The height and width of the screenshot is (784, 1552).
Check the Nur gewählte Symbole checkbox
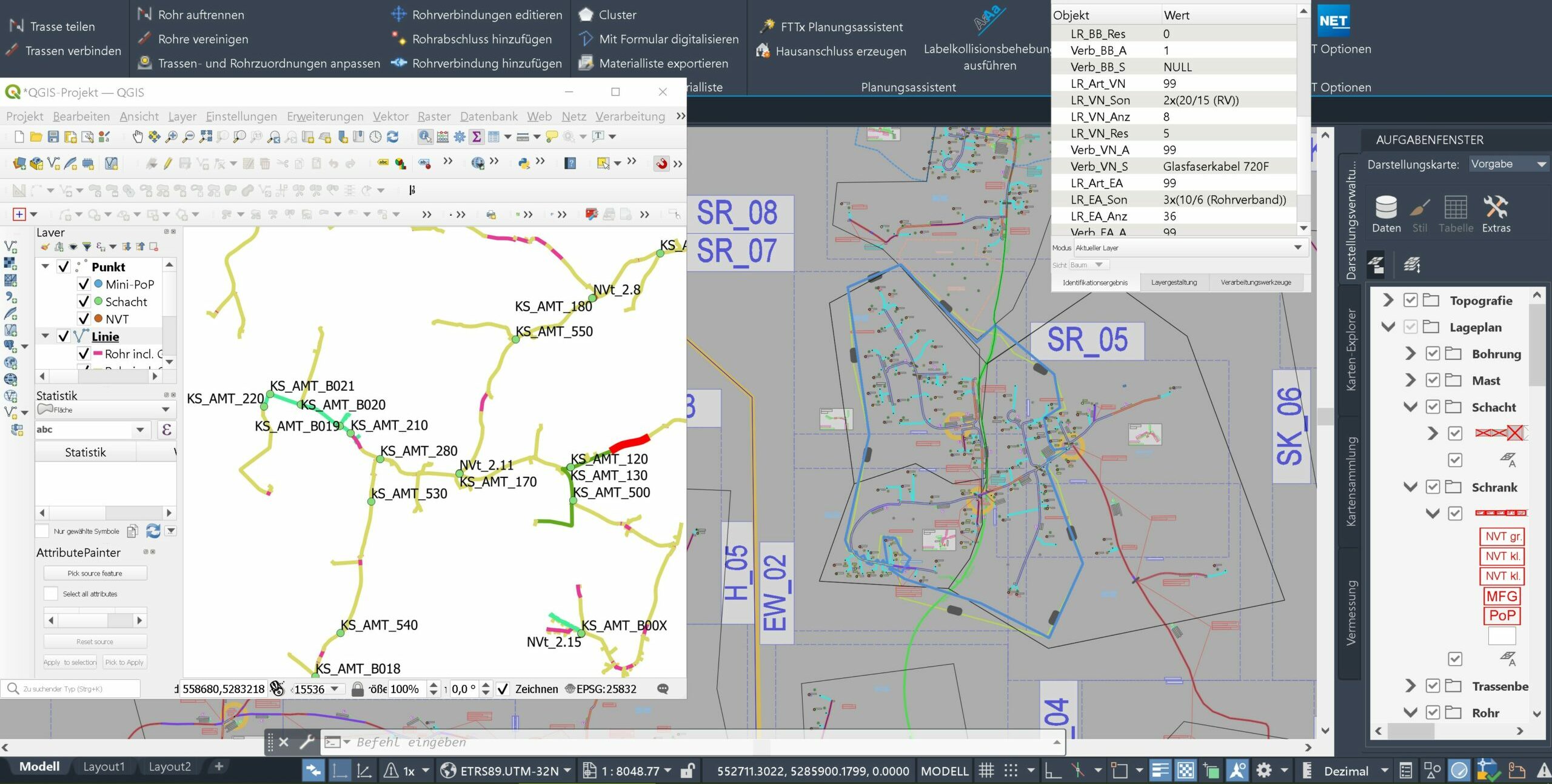[x=42, y=531]
